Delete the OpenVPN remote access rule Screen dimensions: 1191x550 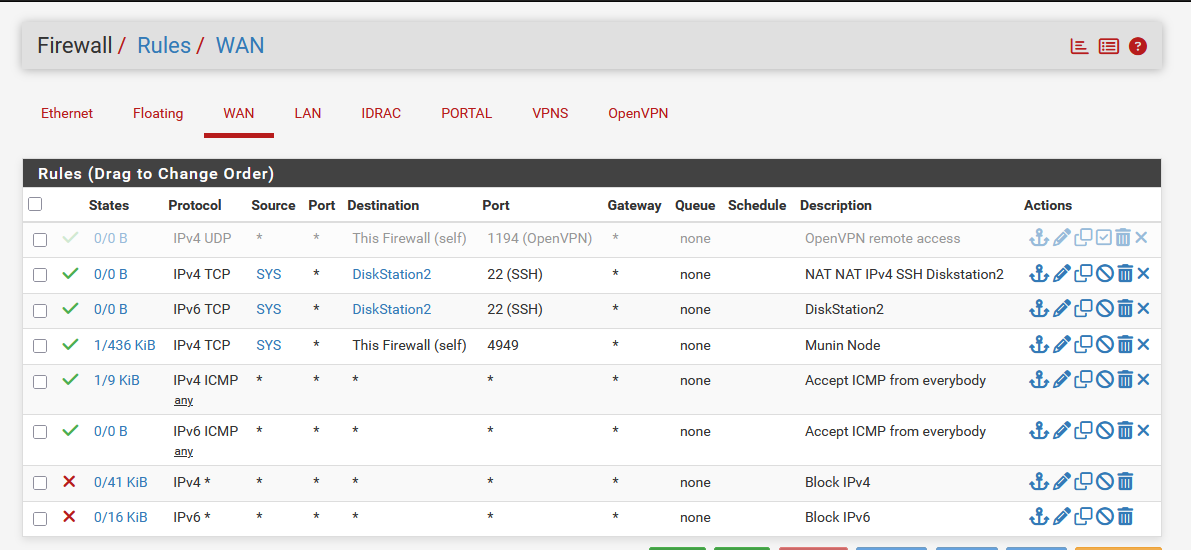1125,238
